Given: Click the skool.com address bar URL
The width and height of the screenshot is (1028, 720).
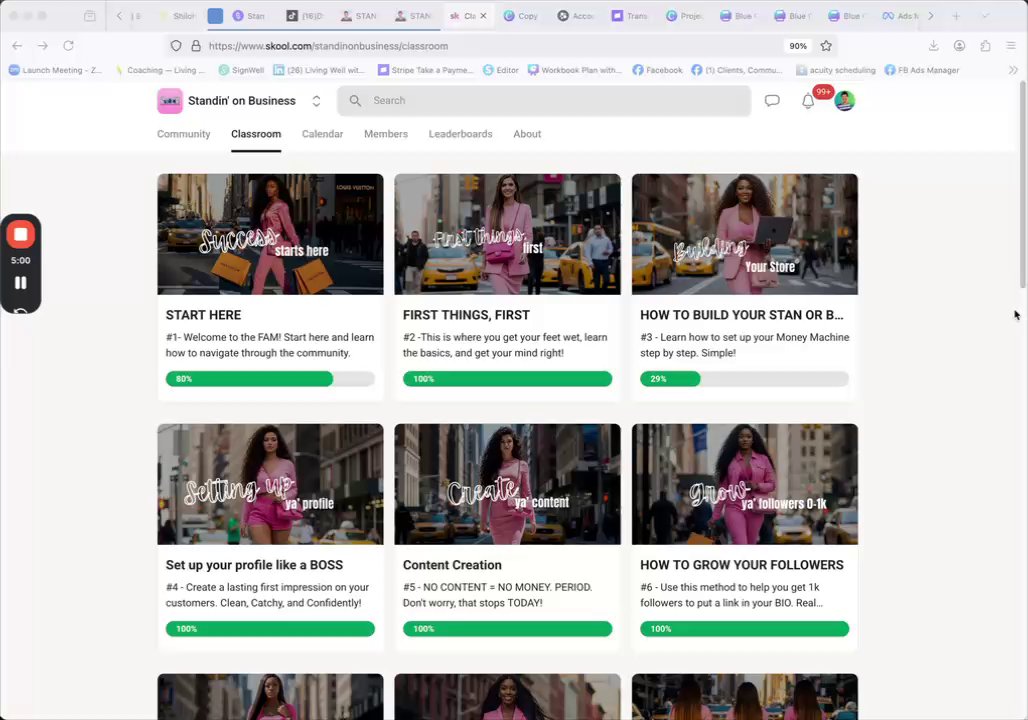Looking at the screenshot, I should coord(328,46).
